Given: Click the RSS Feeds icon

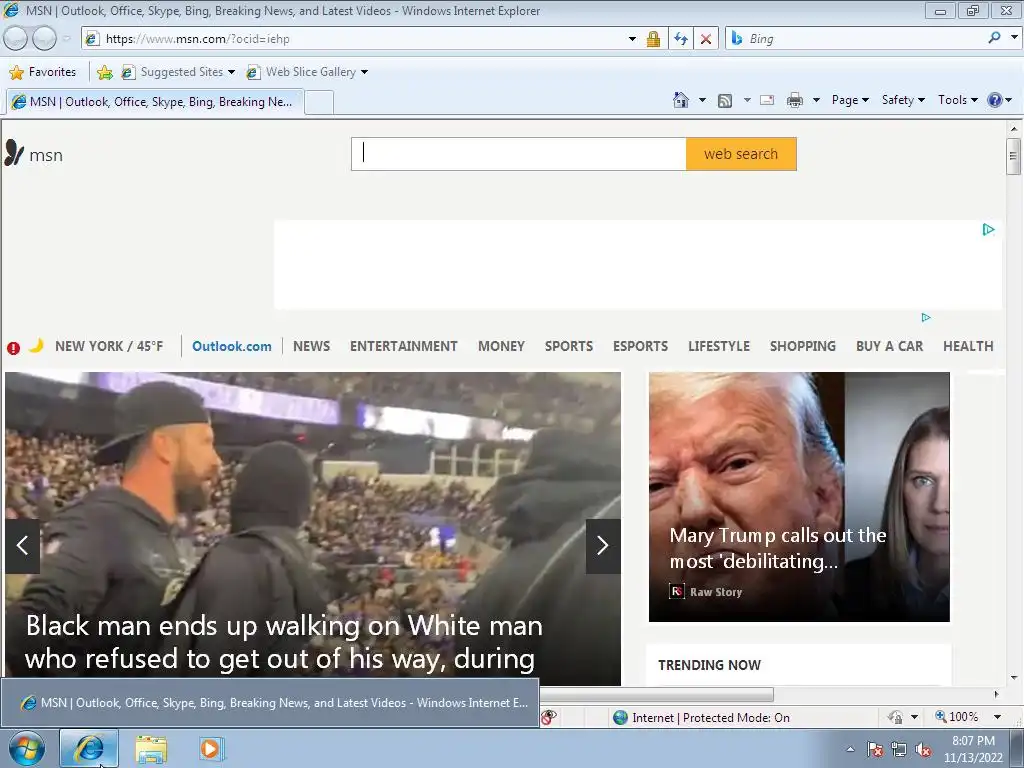Looking at the screenshot, I should [725, 101].
